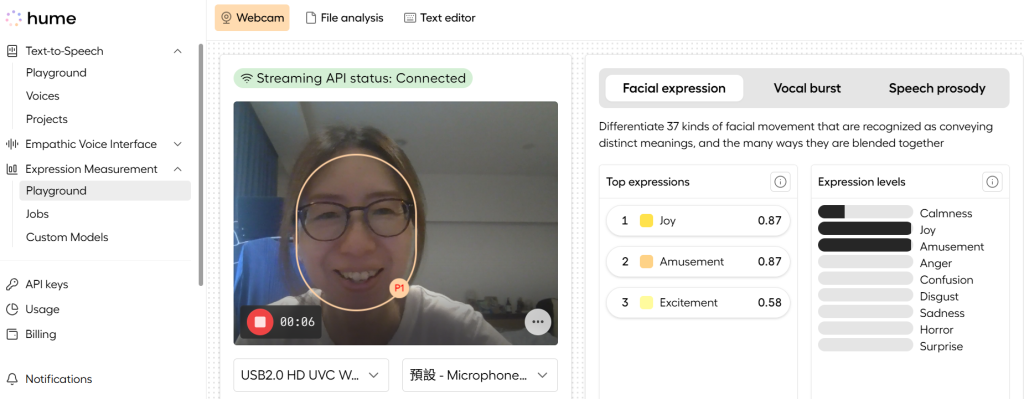Image resolution: width=1024 pixels, height=399 pixels.
Task: Click the yellow Joy color swatch
Action: pyautogui.click(x=647, y=221)
